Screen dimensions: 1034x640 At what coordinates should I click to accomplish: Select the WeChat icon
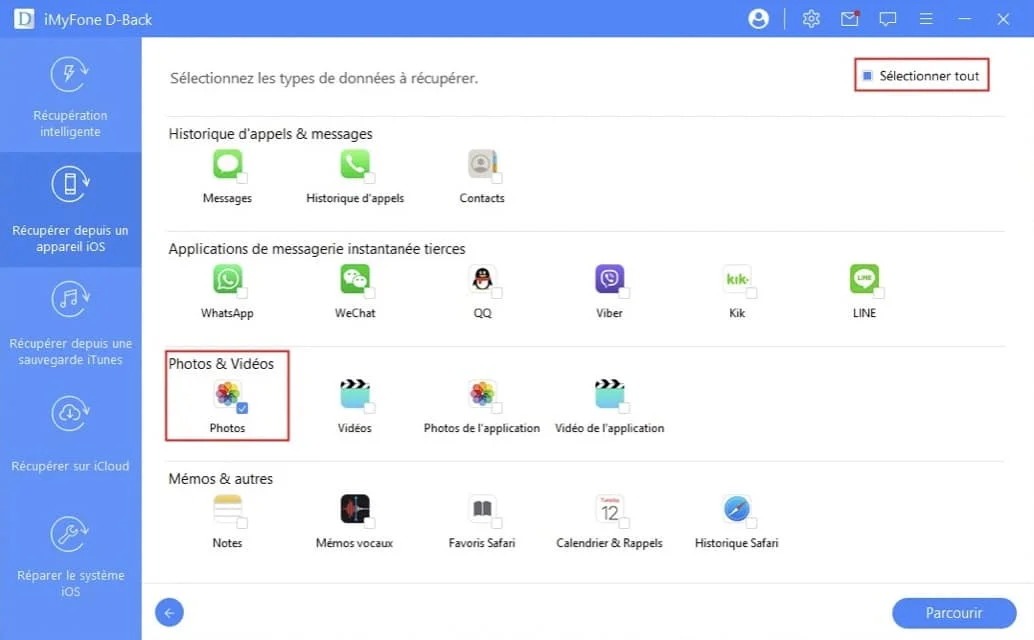[355, 279]
